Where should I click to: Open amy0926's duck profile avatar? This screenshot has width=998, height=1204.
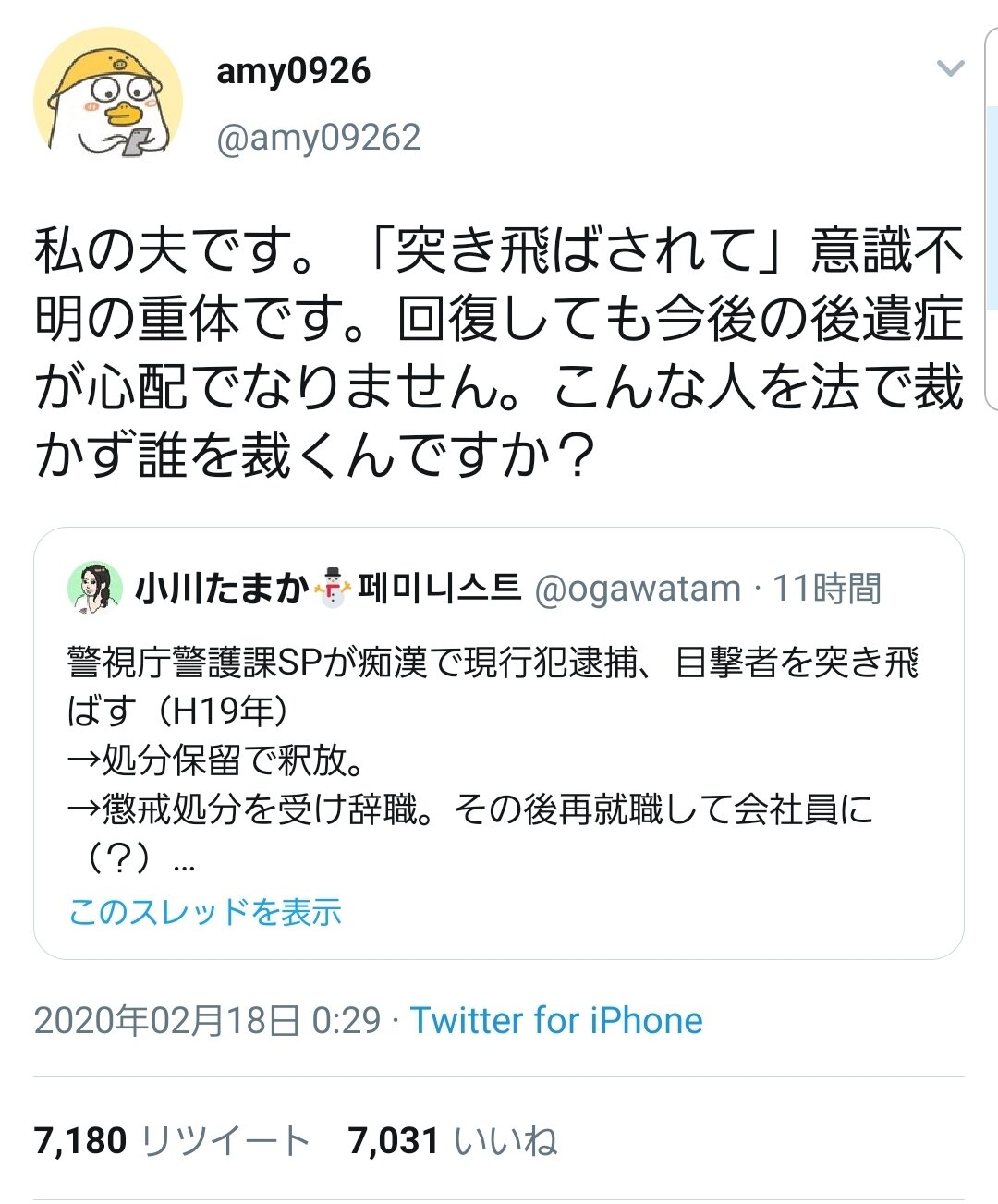pos(108,102)
